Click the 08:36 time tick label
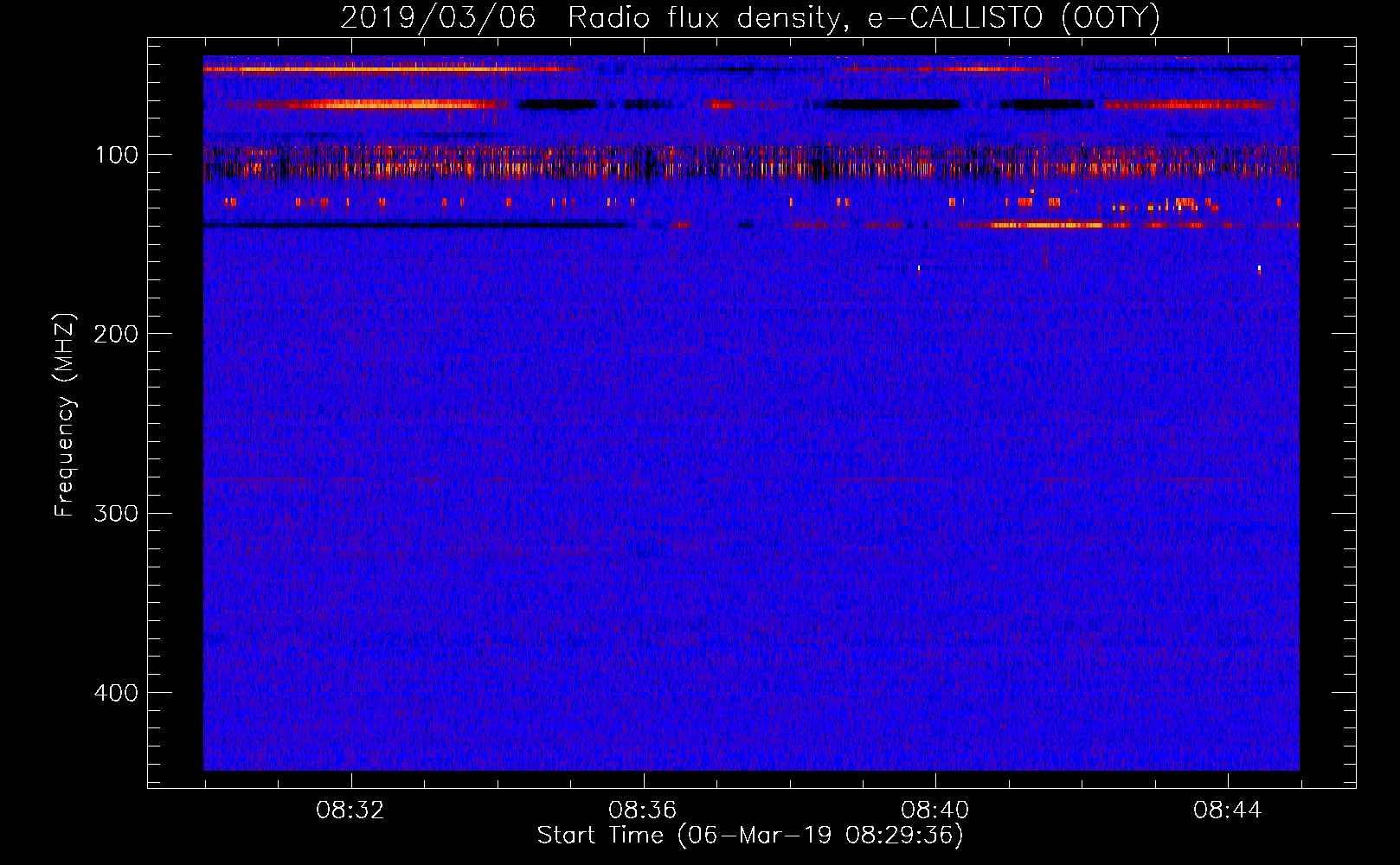Image resolution: width=1400 pixels, height=865 pixels. 642,810
